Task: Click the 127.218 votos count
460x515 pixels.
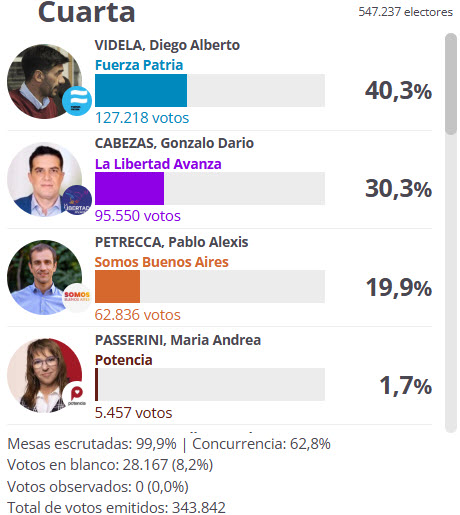Action: point(142,118)
